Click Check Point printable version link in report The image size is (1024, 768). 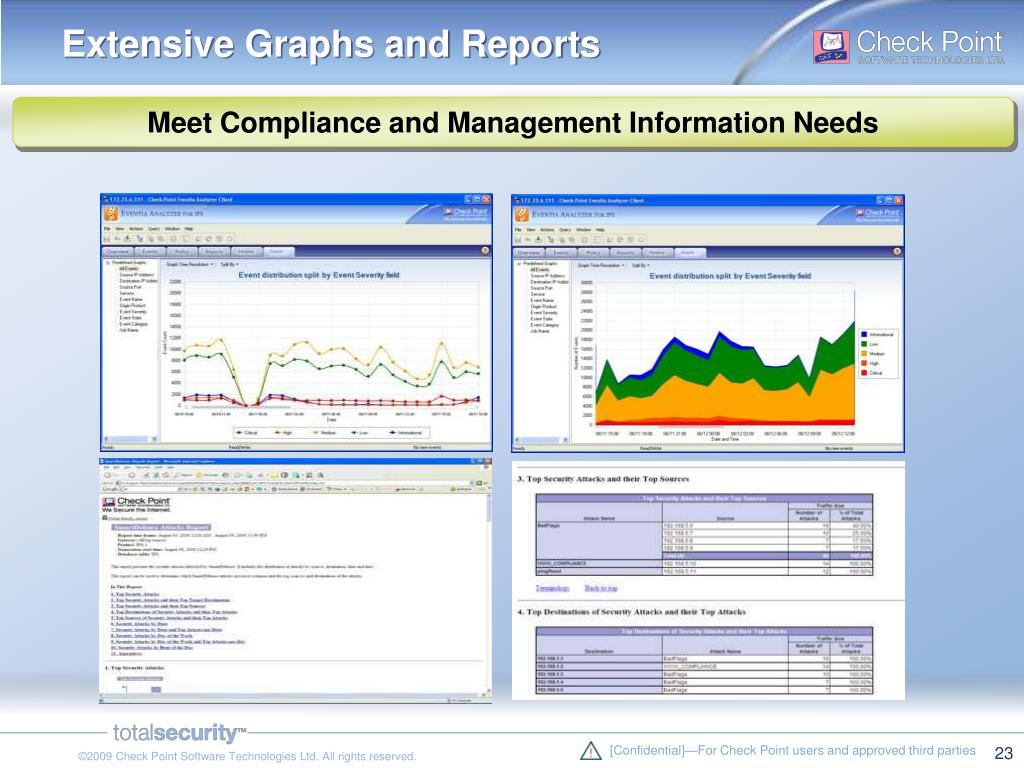(x=128, y=519)
